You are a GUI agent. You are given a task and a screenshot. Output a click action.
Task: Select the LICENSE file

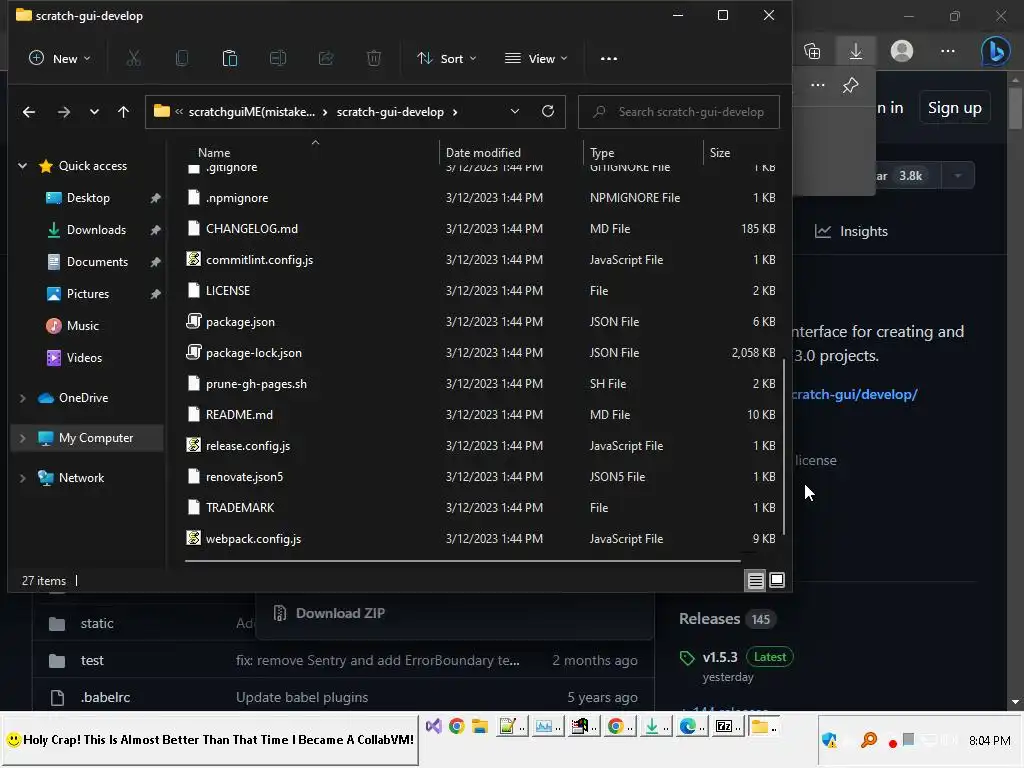[x=227, y=291]
